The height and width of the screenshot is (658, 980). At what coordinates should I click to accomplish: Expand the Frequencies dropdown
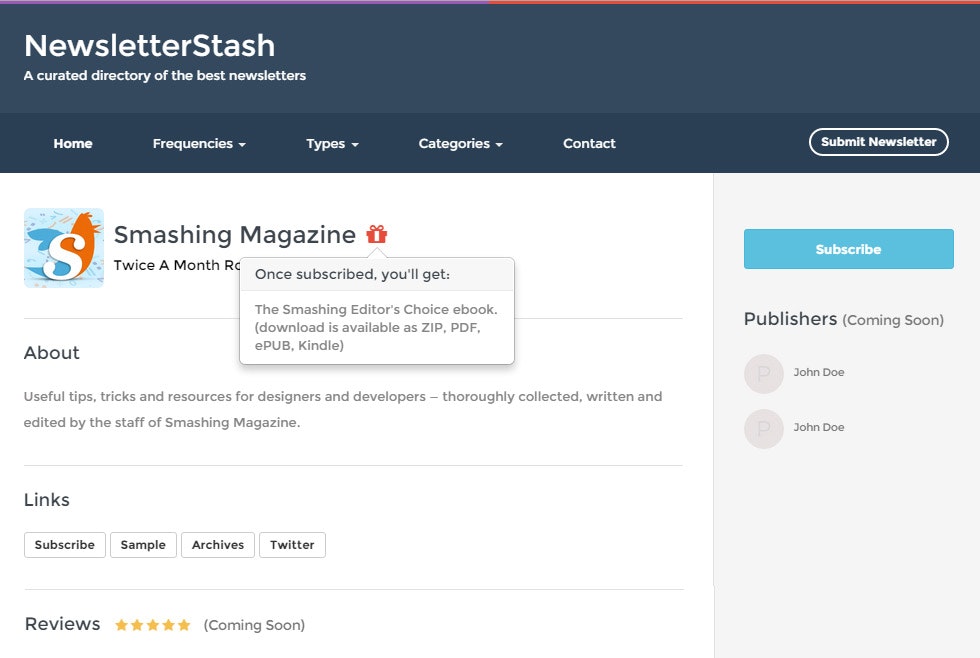[198, 143]
